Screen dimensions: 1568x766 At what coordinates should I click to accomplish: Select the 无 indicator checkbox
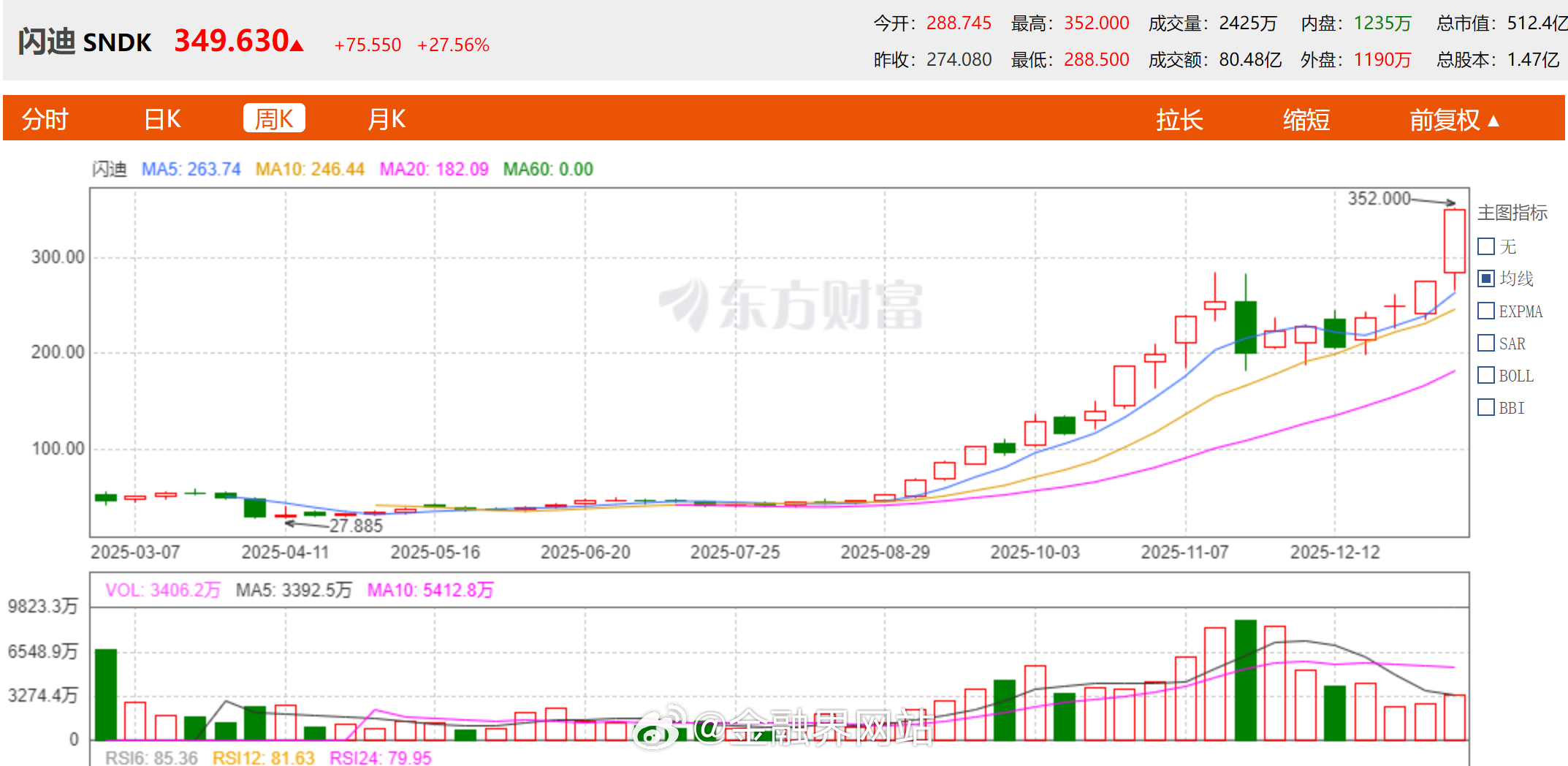1485,246
